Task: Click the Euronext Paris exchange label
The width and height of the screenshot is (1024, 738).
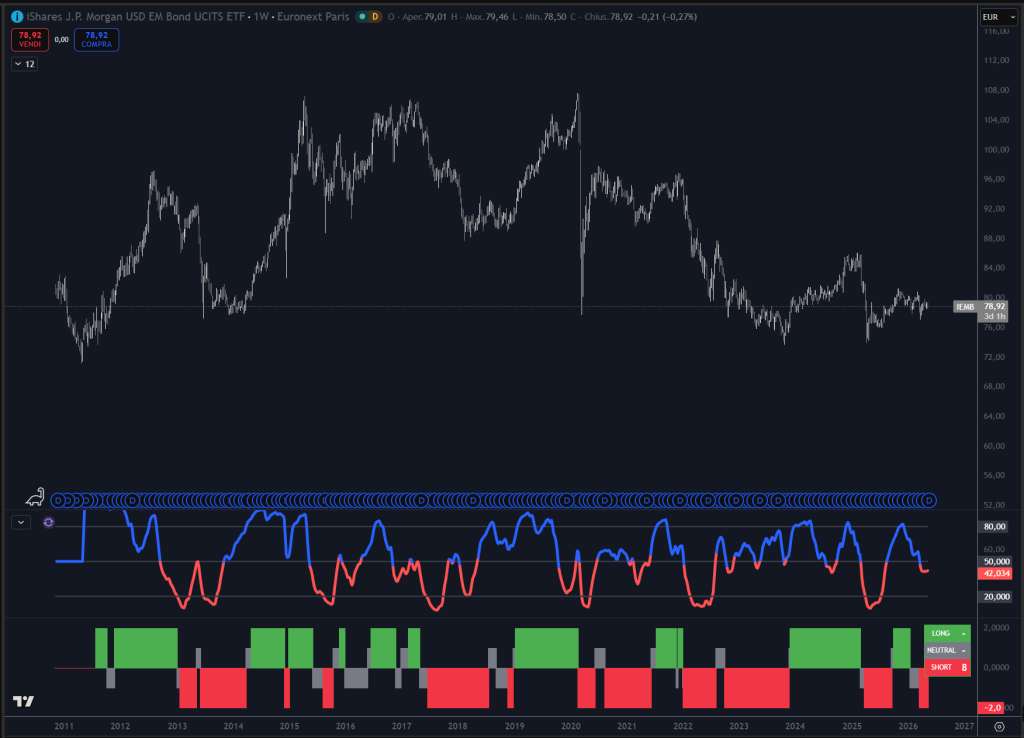Action: 313,17
